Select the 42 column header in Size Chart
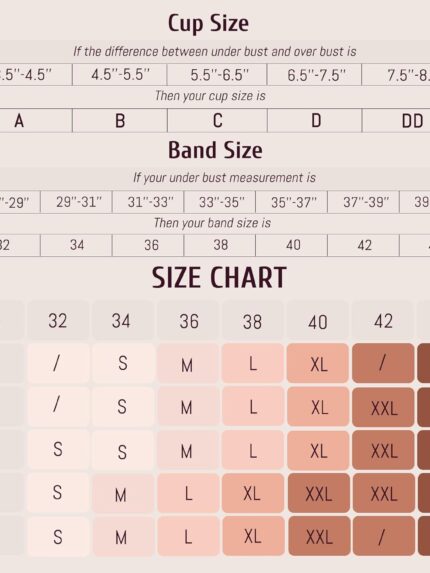 (x=383, y=320)
